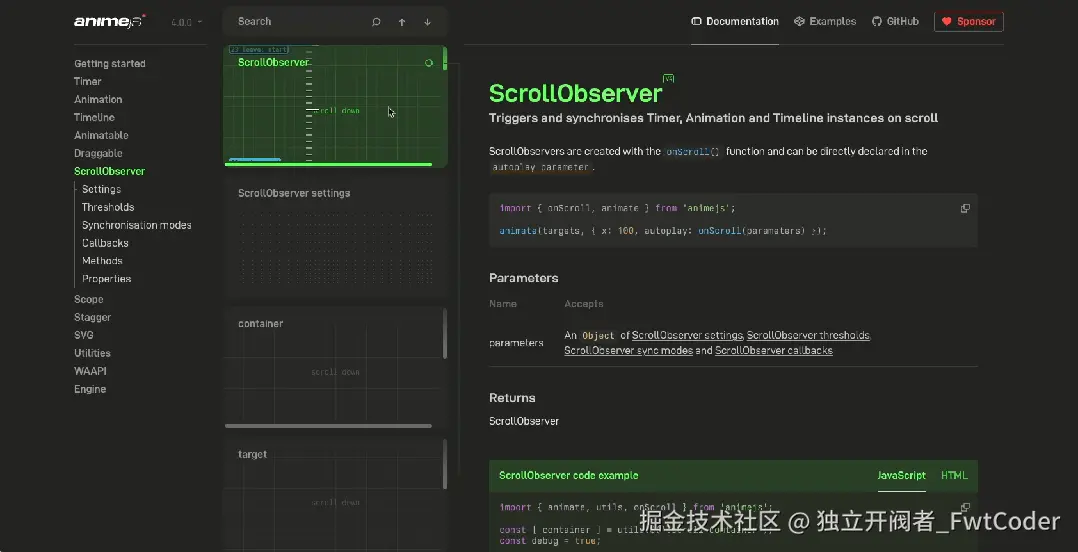The image size is (1078, 552).
Task: Follow the ScrollObserver settings link
Action: click(688, 335)
